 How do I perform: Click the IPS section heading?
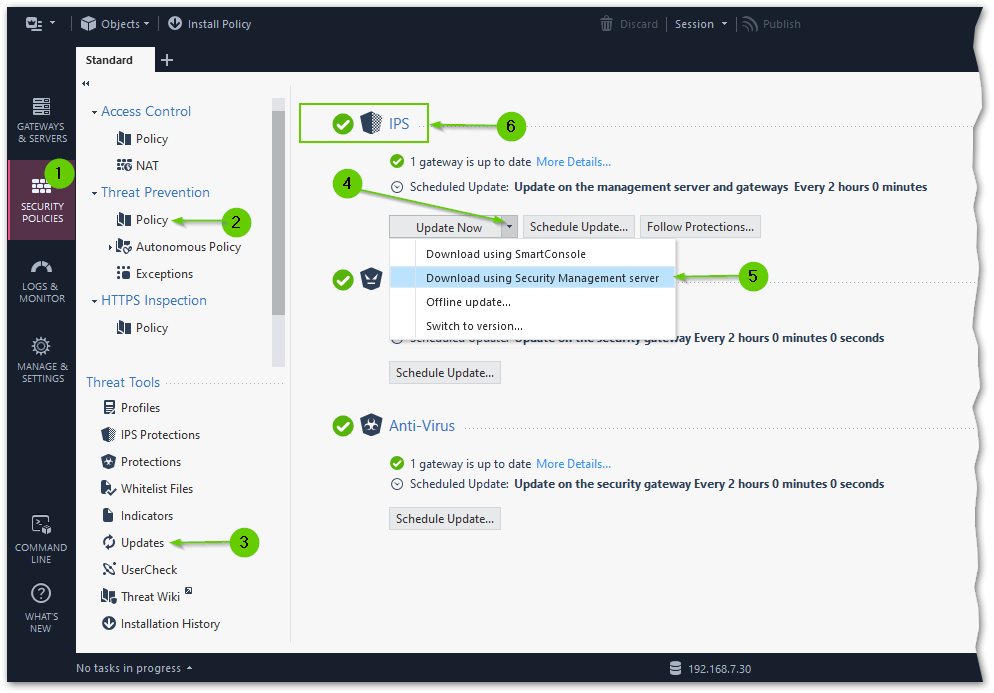(x=399, y=124)
